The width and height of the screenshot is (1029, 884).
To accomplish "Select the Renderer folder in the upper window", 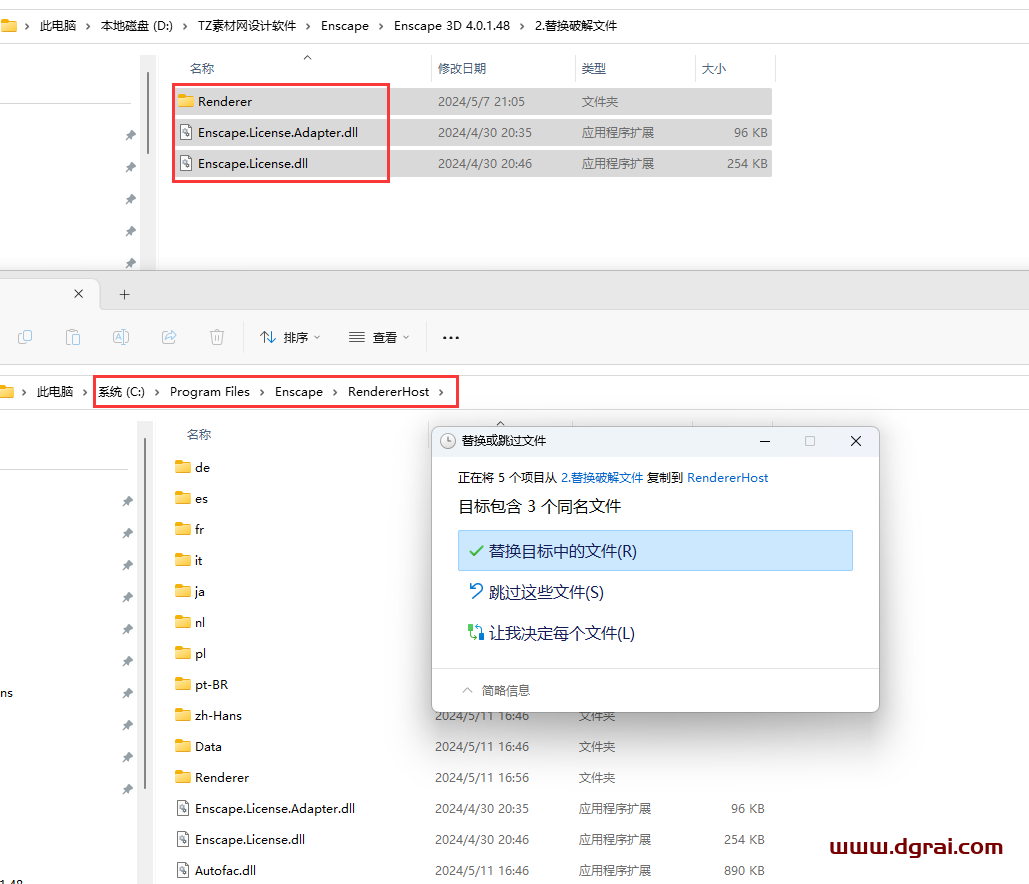I will click(472, 101).
